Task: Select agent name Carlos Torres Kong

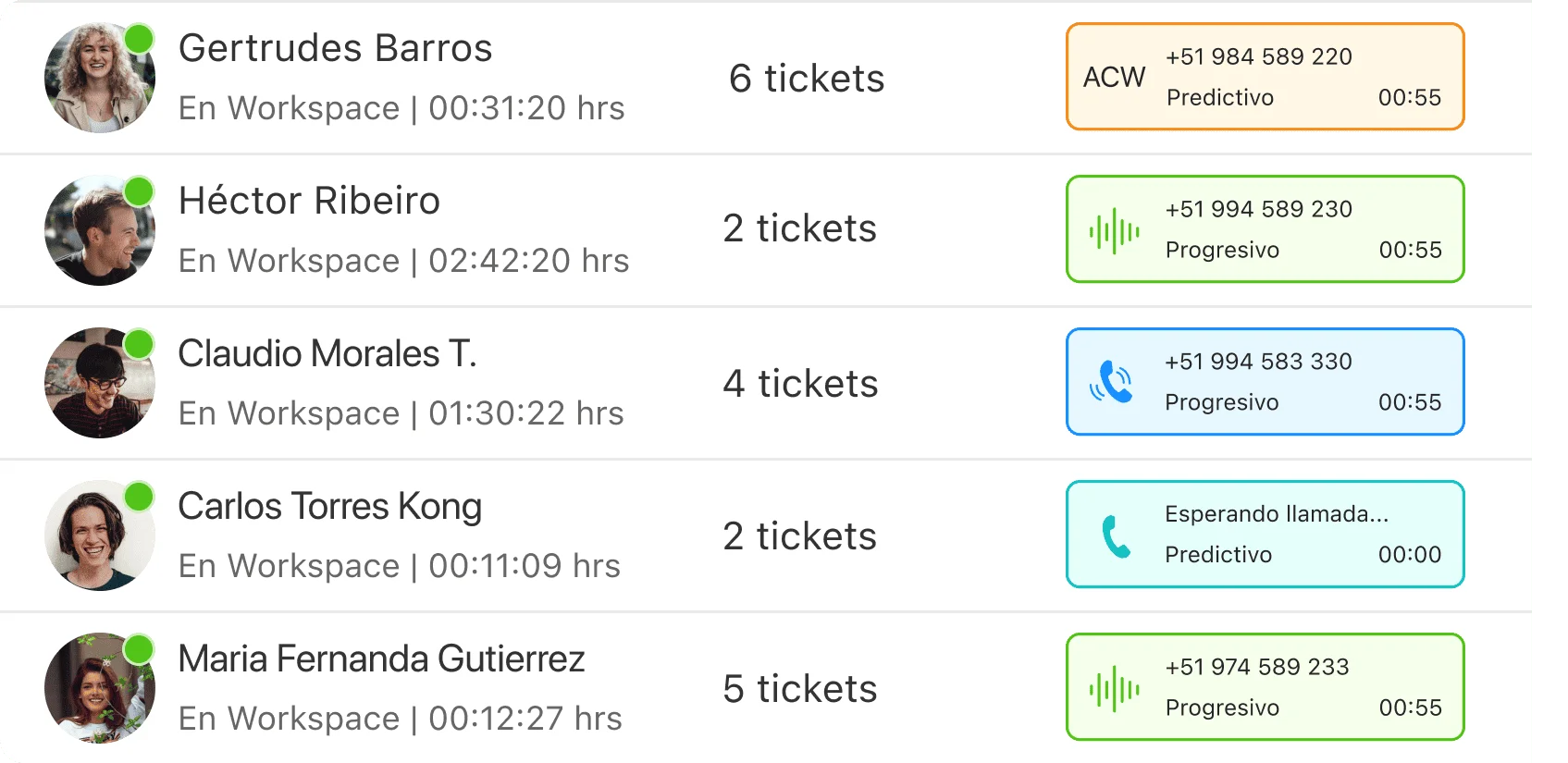Action: (x=329, y=507)
